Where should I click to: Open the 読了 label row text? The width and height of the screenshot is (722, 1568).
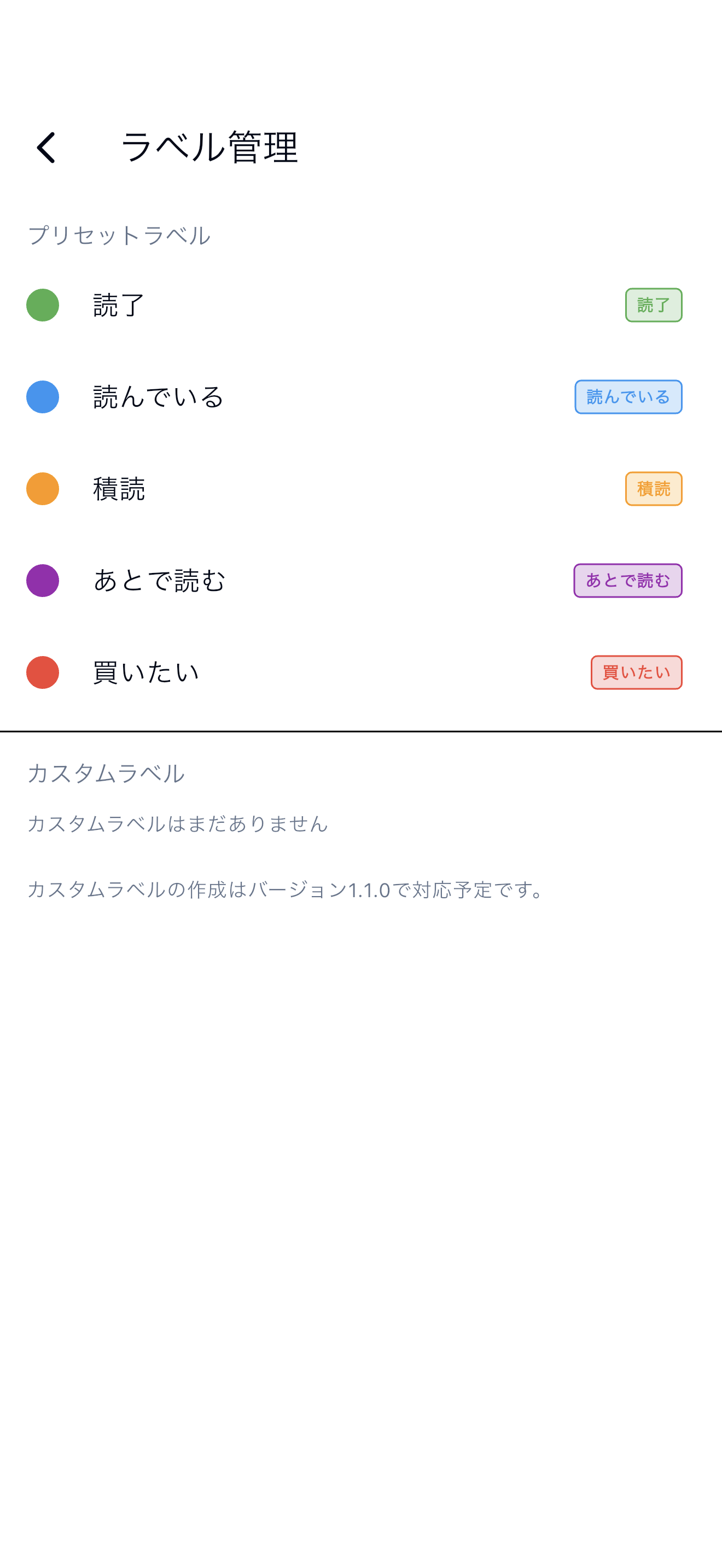[x=119, y=305]
